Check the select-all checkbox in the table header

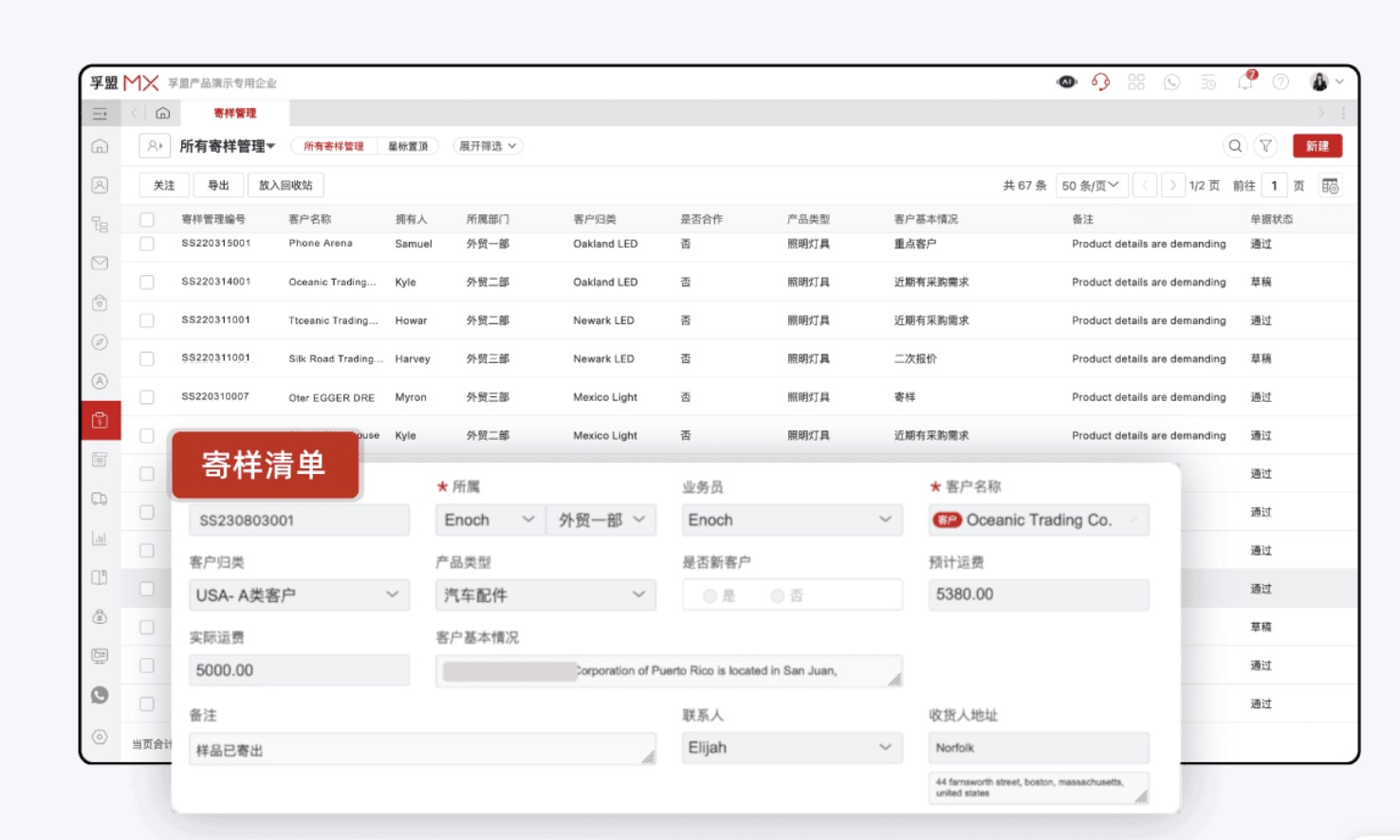pos(147,218)
